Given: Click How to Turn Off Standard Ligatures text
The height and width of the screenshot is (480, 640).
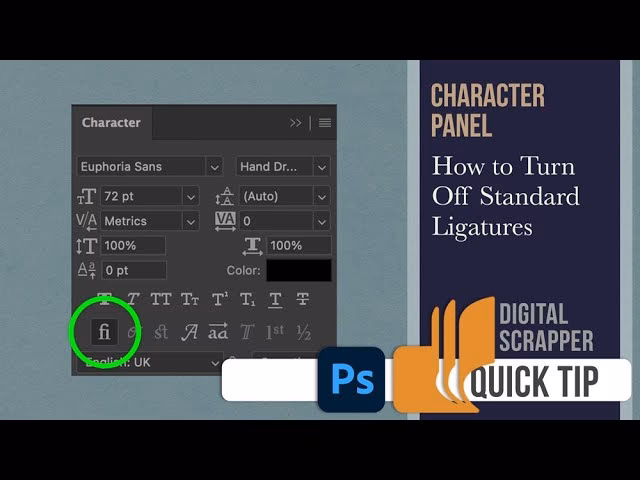Looking at the screenshot, I should (x=505, y=196).
